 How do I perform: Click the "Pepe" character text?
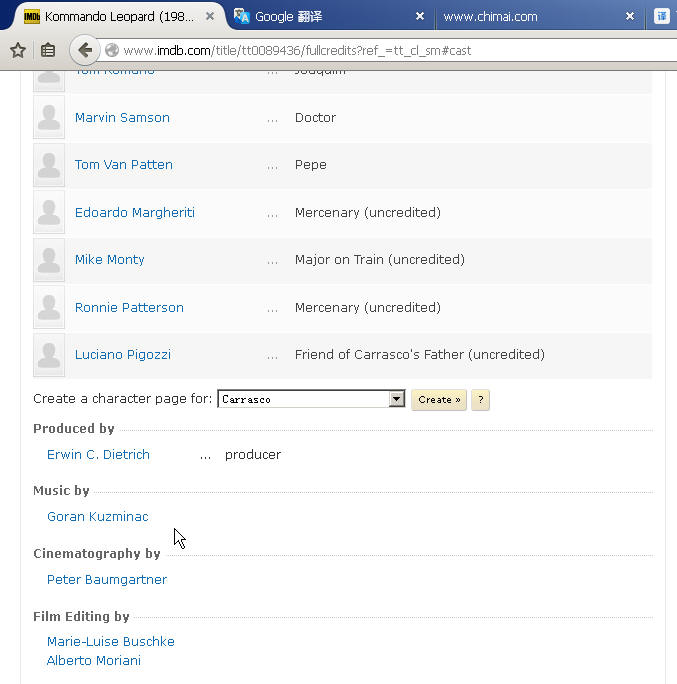pos(311,165)
